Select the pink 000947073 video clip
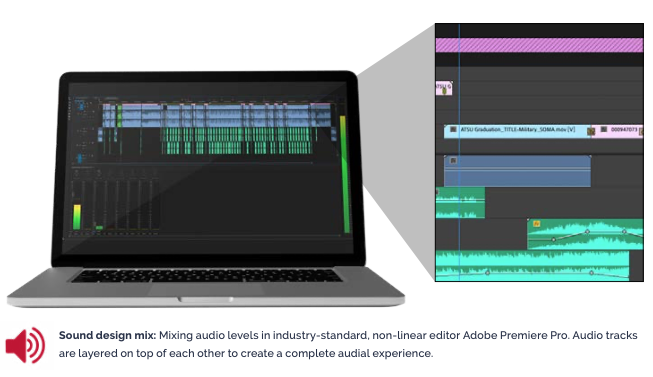The height and width of the screenshot is (377, 653). pyautogui.click(x=618, y=131)
